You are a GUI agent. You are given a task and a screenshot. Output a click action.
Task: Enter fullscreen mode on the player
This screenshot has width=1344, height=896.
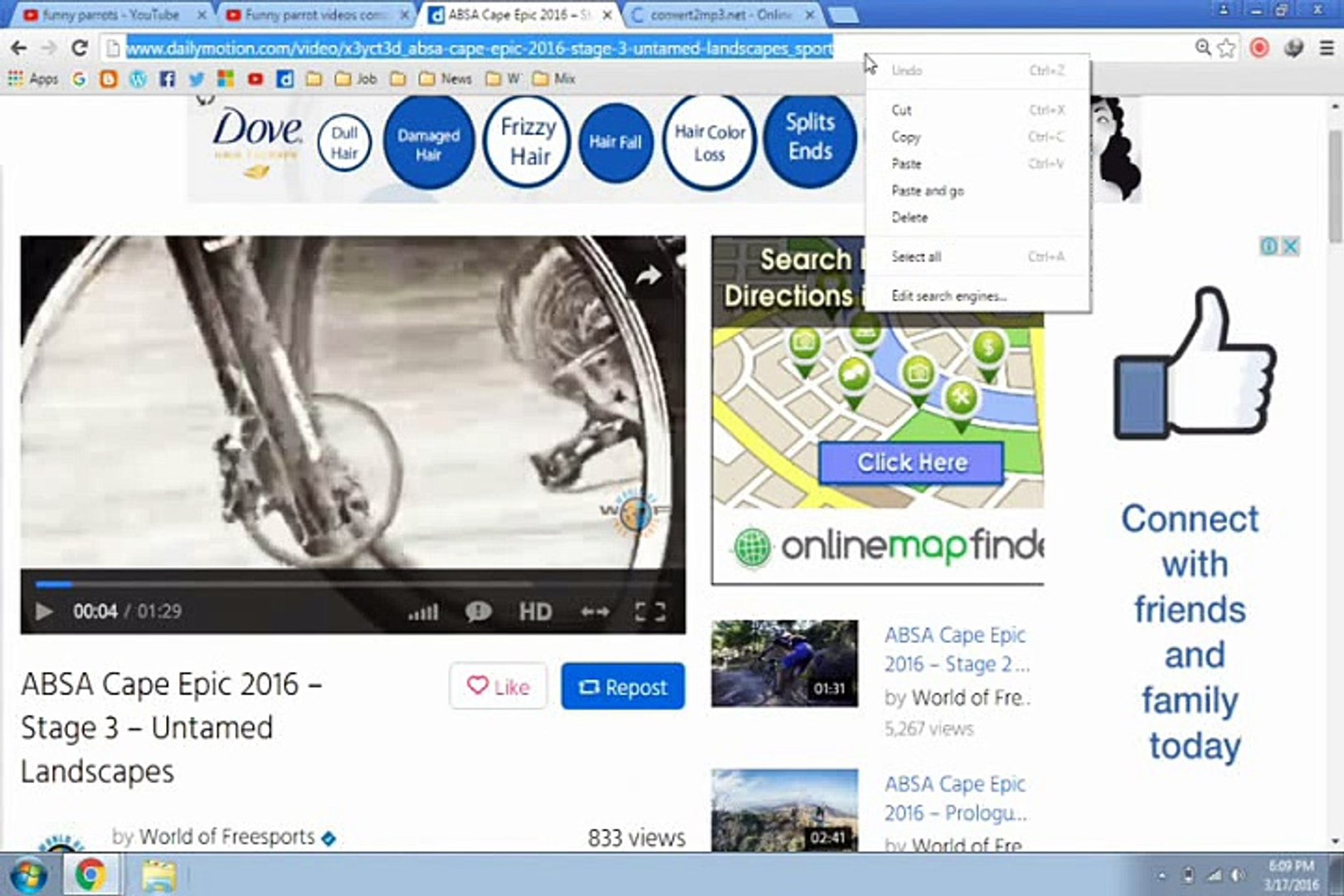(x=652, y=611)
